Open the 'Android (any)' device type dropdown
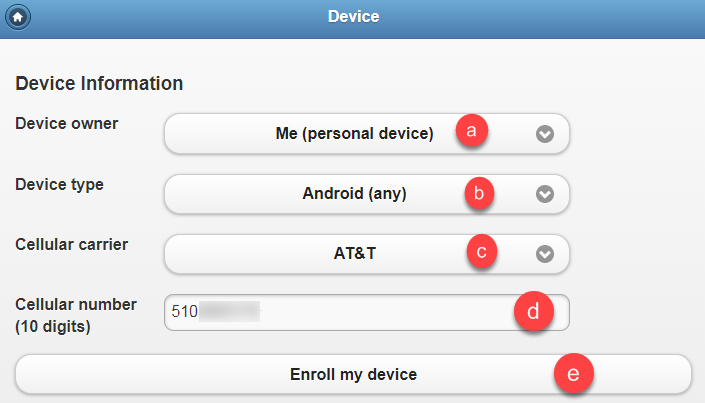Screen dimensions: 705x403 tap(355, 194)
